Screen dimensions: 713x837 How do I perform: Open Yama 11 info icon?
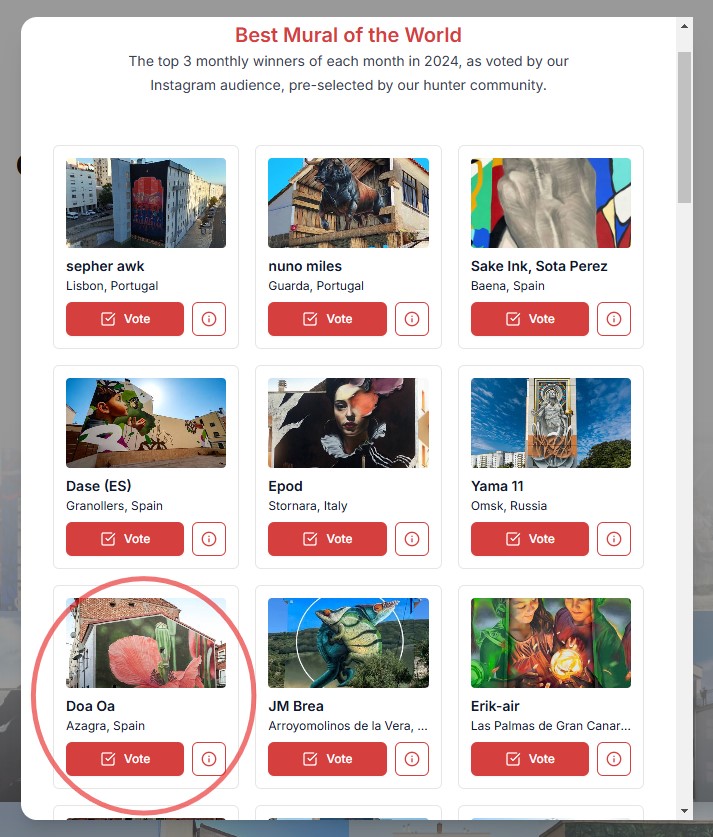(x=614, y=539)
